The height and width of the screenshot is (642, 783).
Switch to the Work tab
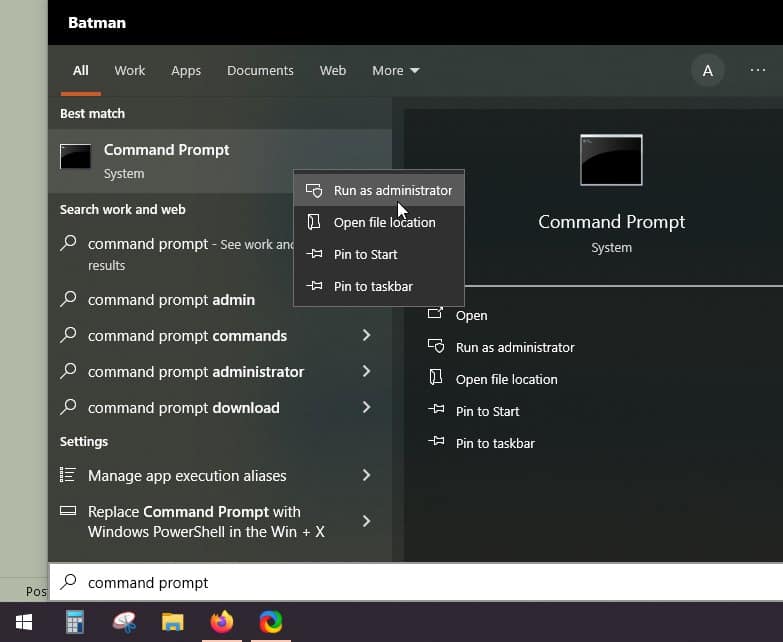pyautogui.click(x=129, y=70)
